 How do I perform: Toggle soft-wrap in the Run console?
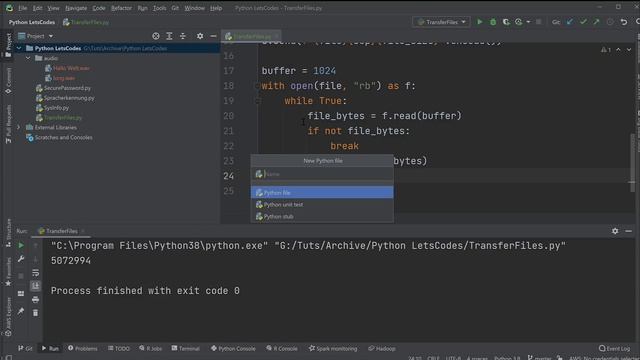tap(36, 273)
